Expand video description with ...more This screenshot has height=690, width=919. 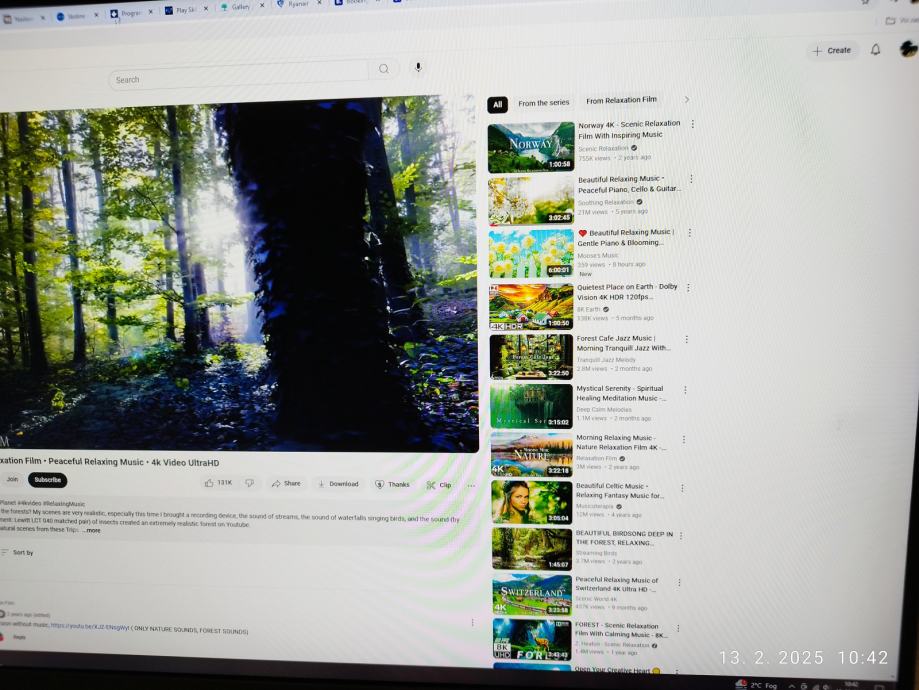click(91, 530)
